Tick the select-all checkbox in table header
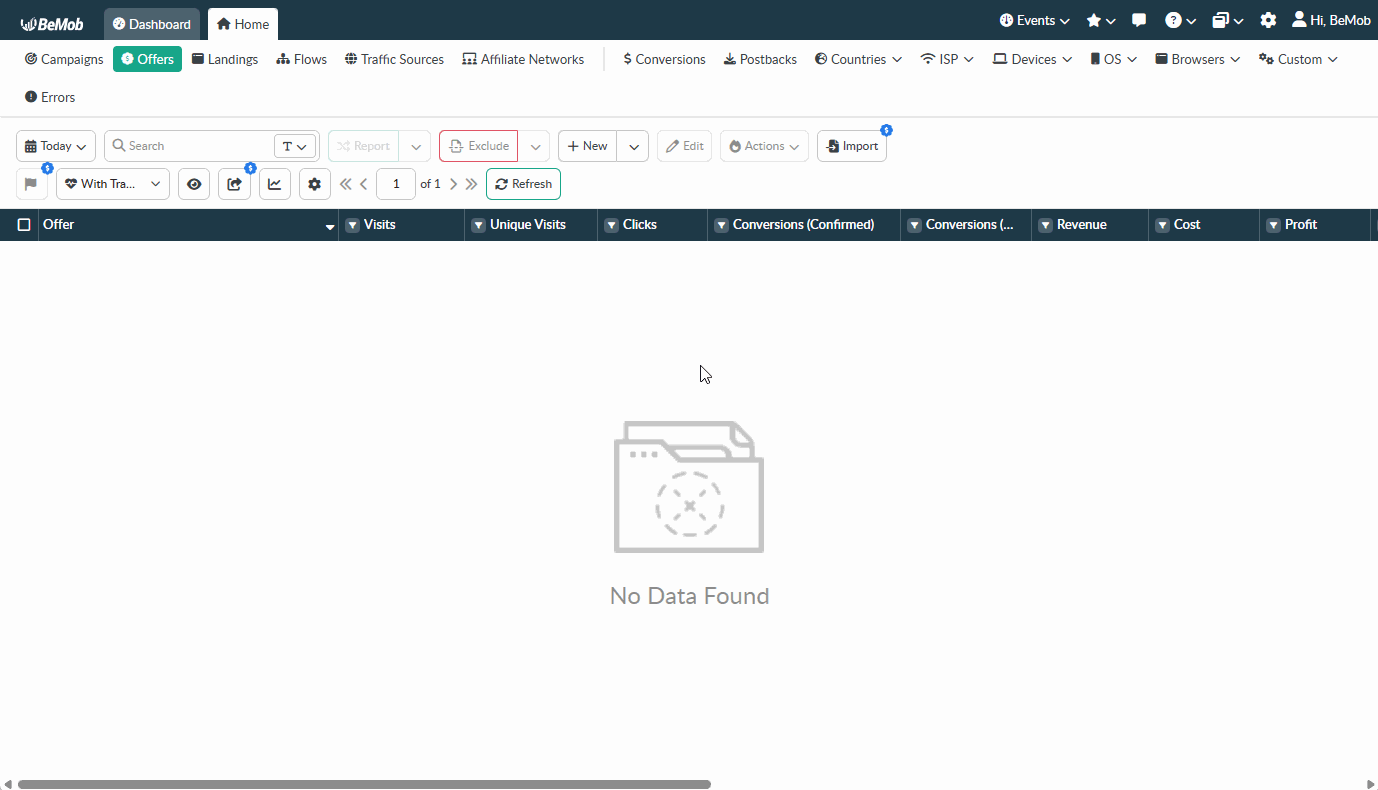The height and width of the screenshot is (790, 1378). 24,225
